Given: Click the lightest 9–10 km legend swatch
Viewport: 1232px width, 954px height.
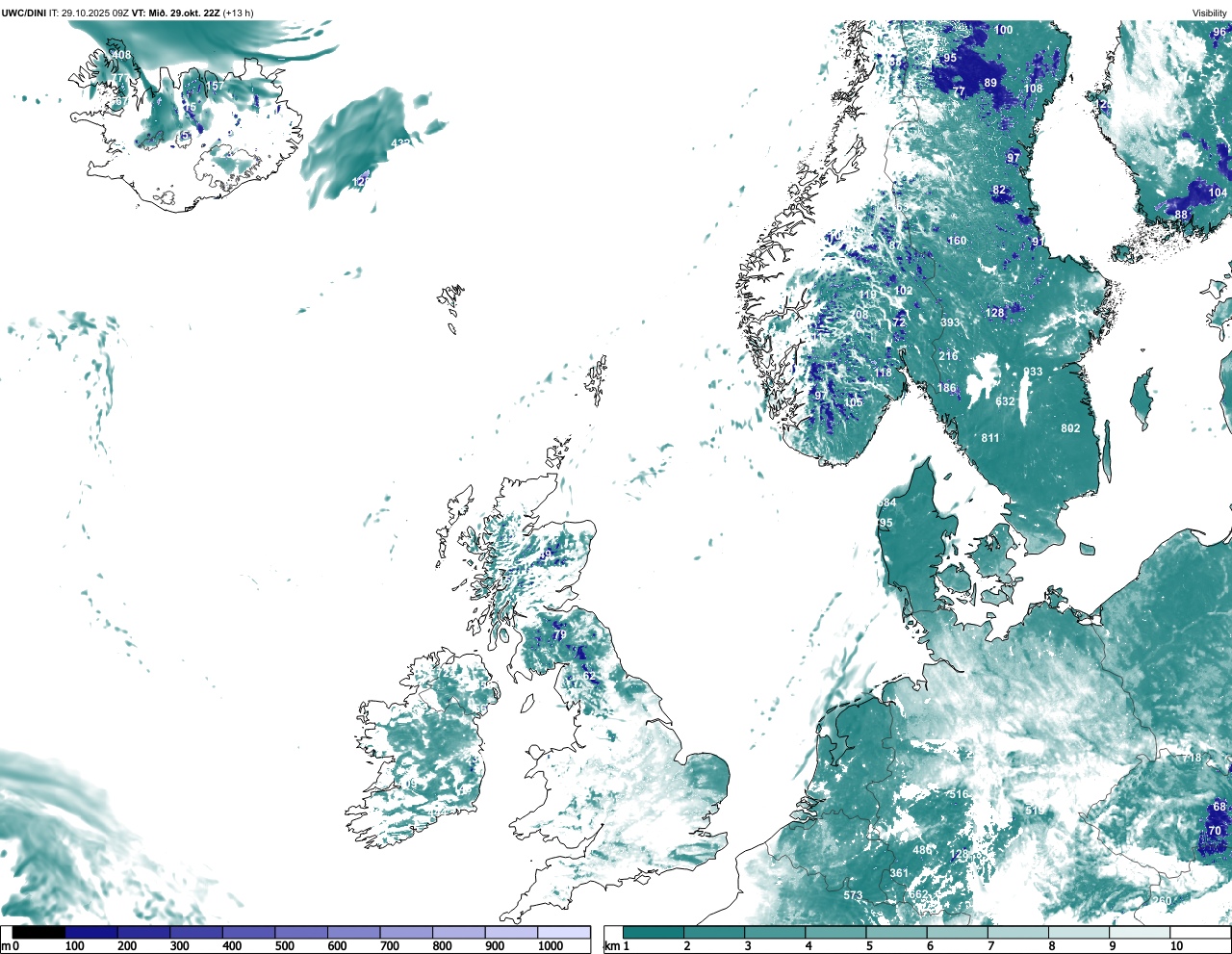Looking at the screenshot, I should 1141,932.
